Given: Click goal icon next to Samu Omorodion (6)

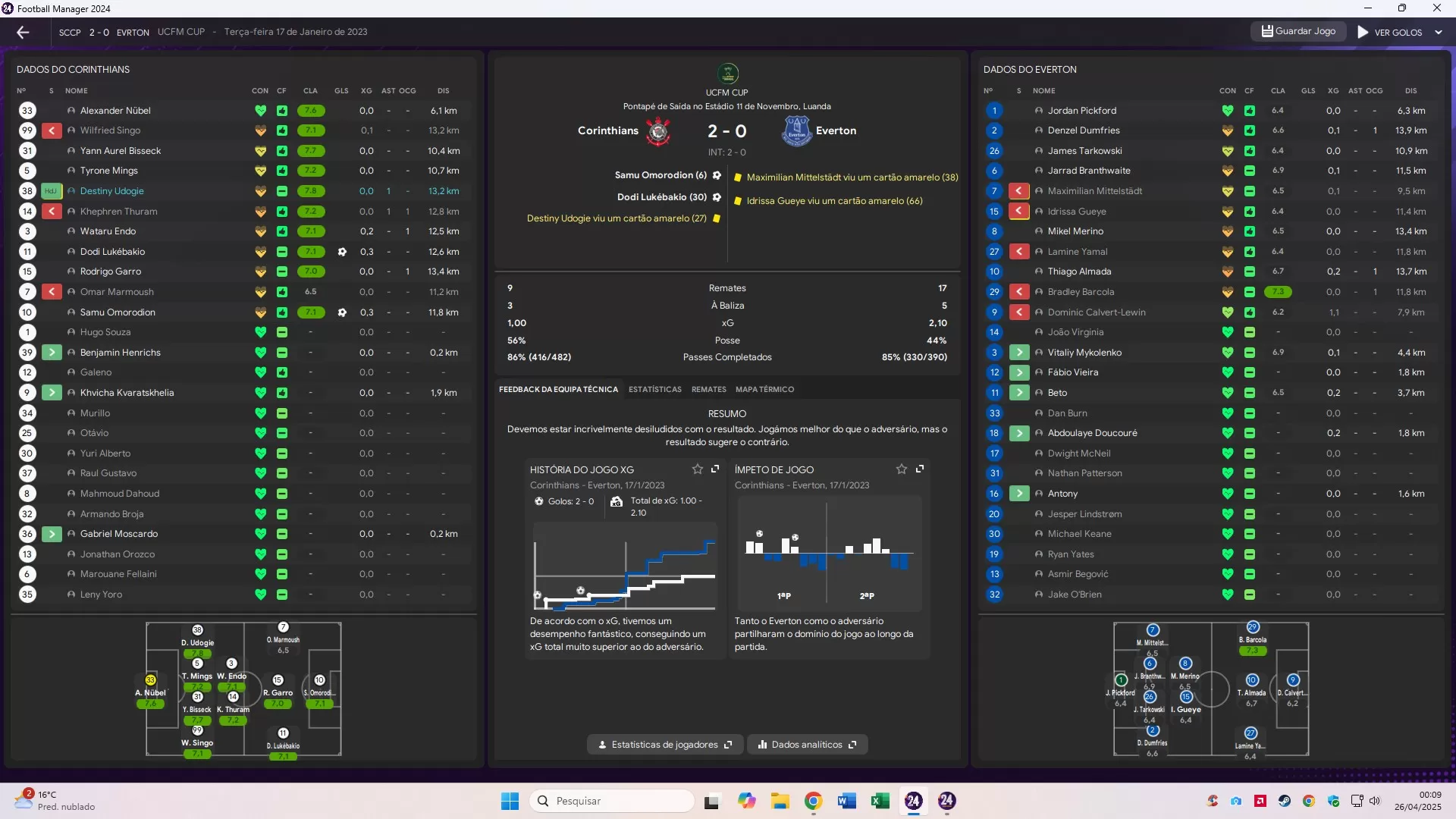Looking at the screenshot, I should tap(717, 175).
